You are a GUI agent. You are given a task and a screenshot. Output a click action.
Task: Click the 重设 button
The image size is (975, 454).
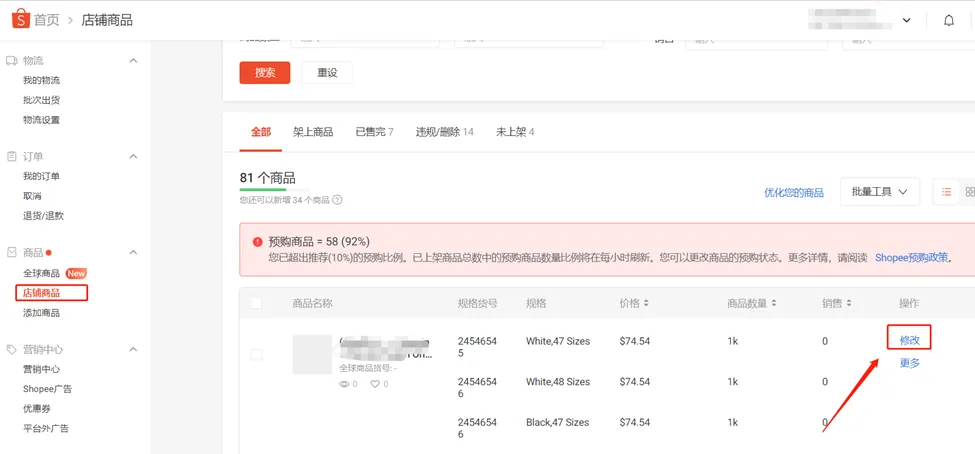point(327,72)
